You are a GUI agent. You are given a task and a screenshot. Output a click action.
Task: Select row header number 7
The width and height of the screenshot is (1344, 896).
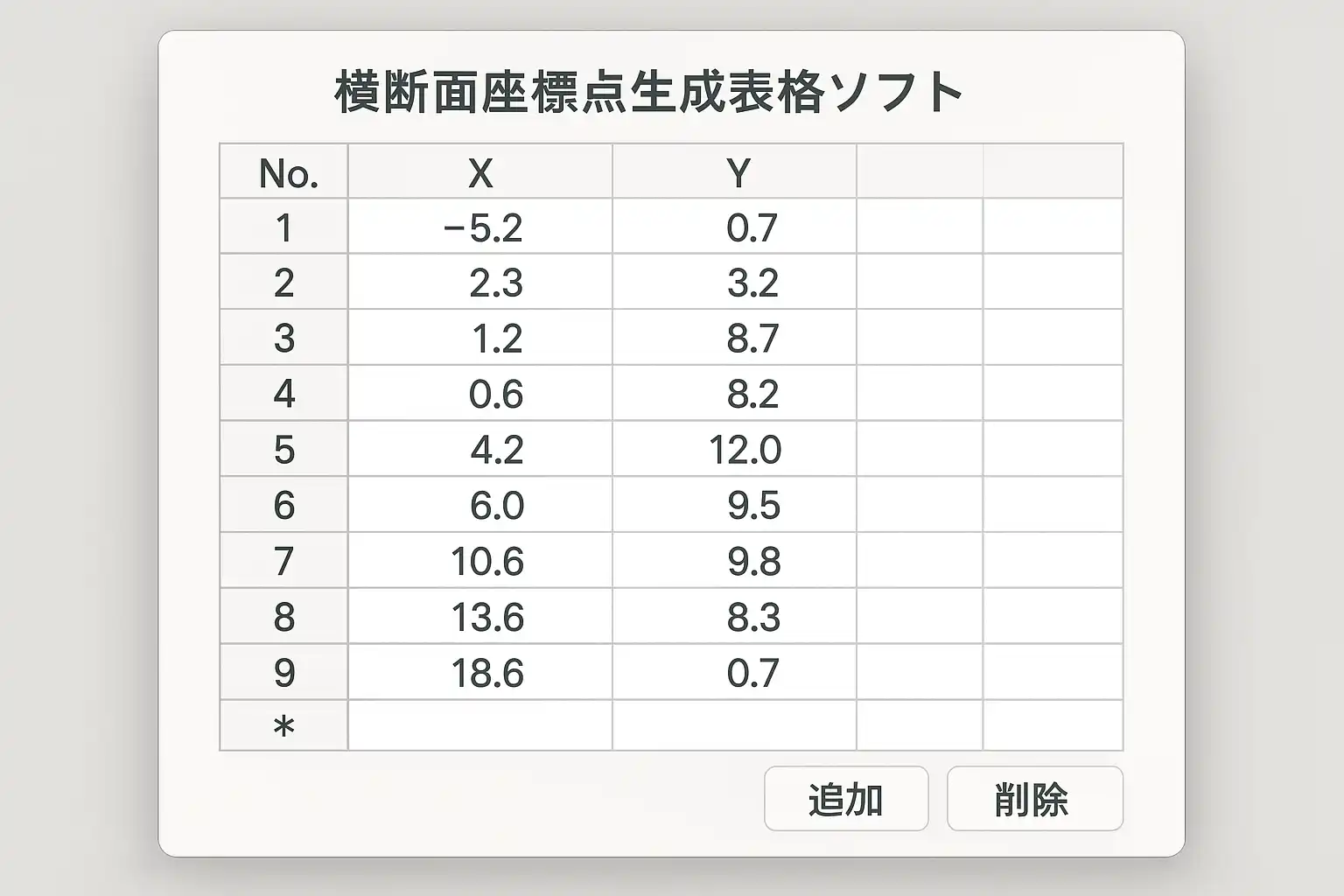(283, 561)
